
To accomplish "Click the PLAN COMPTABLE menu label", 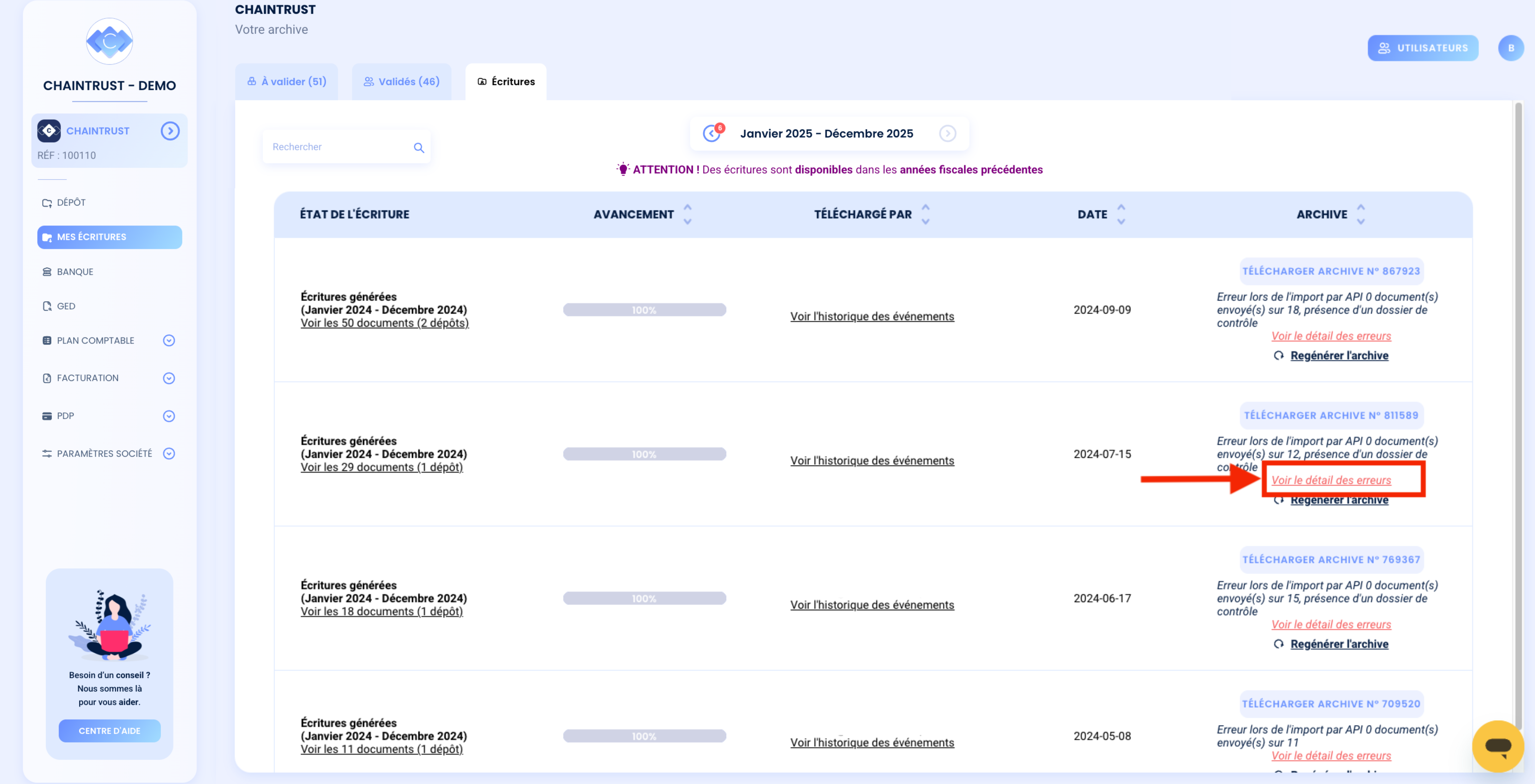I will 95,341.
